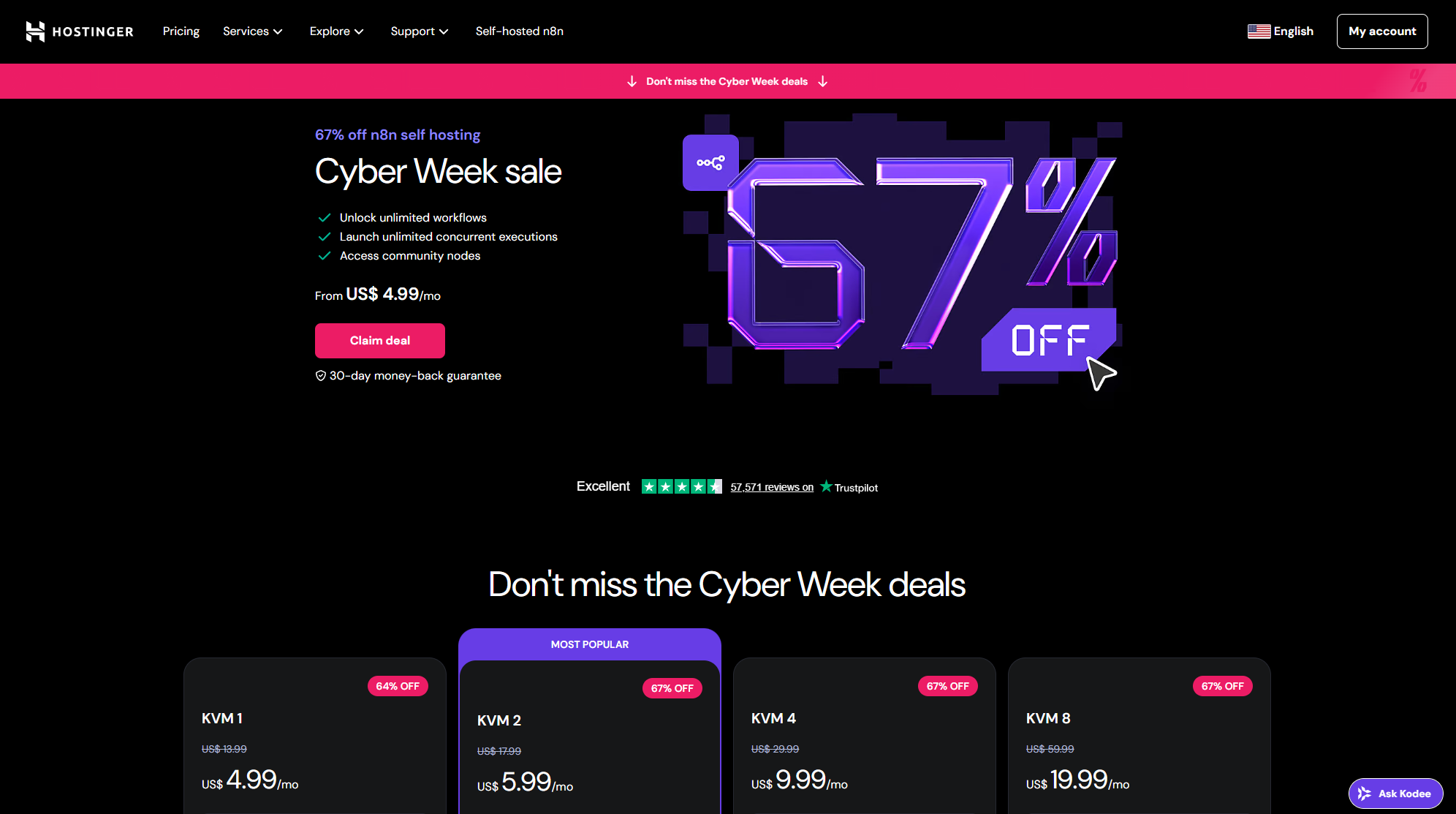This screenshot has height=814, width=1456.
Task: Click the down arrow right of banner text
Action: click(x=823, y=81)
